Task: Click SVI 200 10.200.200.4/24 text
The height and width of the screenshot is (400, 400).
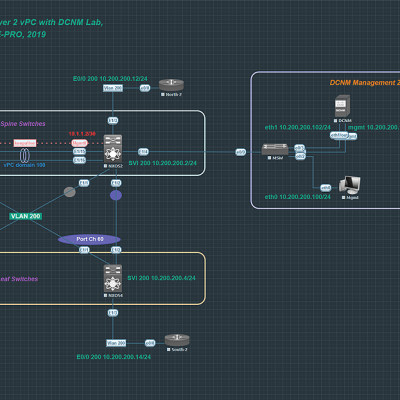Action: click(161, 278)
